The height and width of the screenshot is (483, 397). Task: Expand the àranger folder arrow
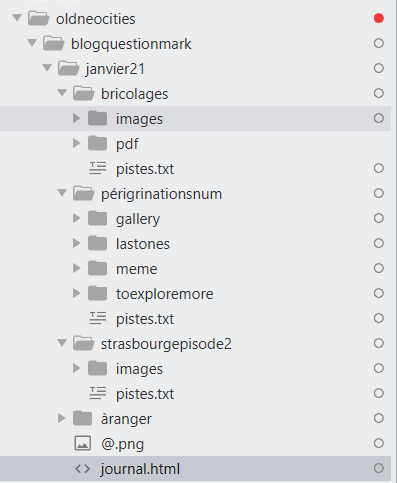click(x=61, y=418)
